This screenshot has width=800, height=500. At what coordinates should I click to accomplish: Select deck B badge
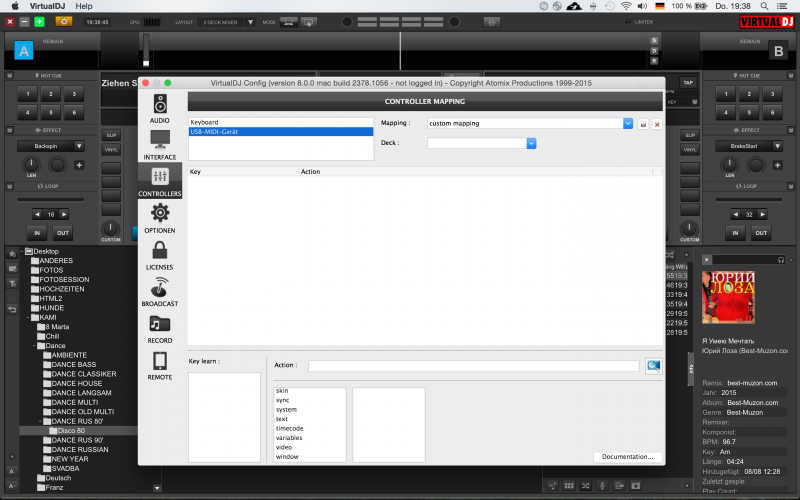[x=778, y=51]
